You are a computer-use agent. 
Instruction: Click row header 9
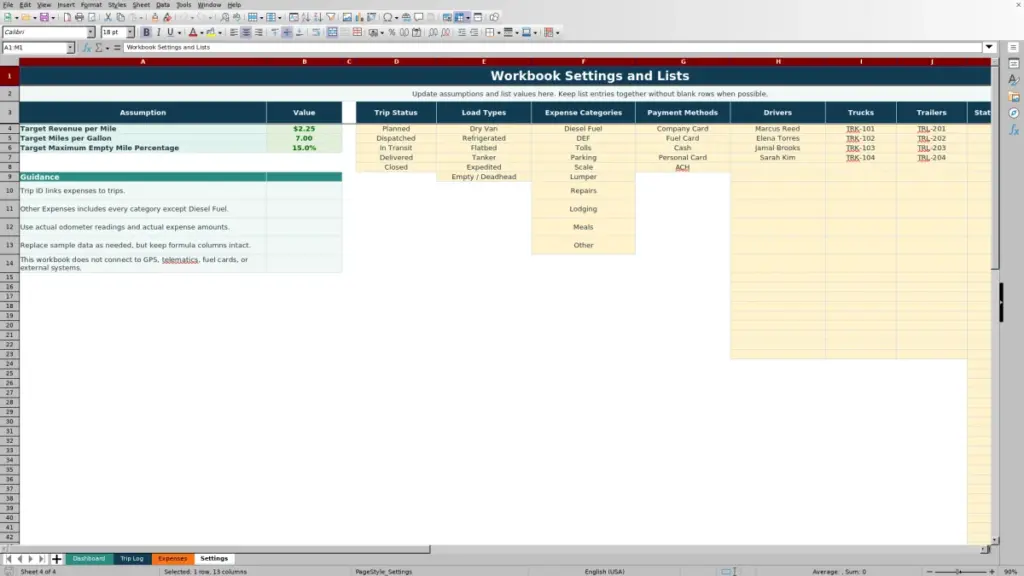click(x=9, y=177)
